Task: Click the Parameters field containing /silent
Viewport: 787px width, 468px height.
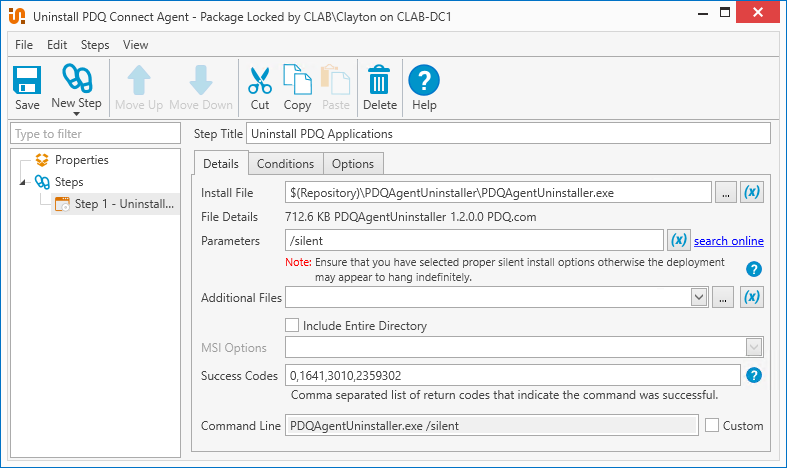Action: coord(474,240)
